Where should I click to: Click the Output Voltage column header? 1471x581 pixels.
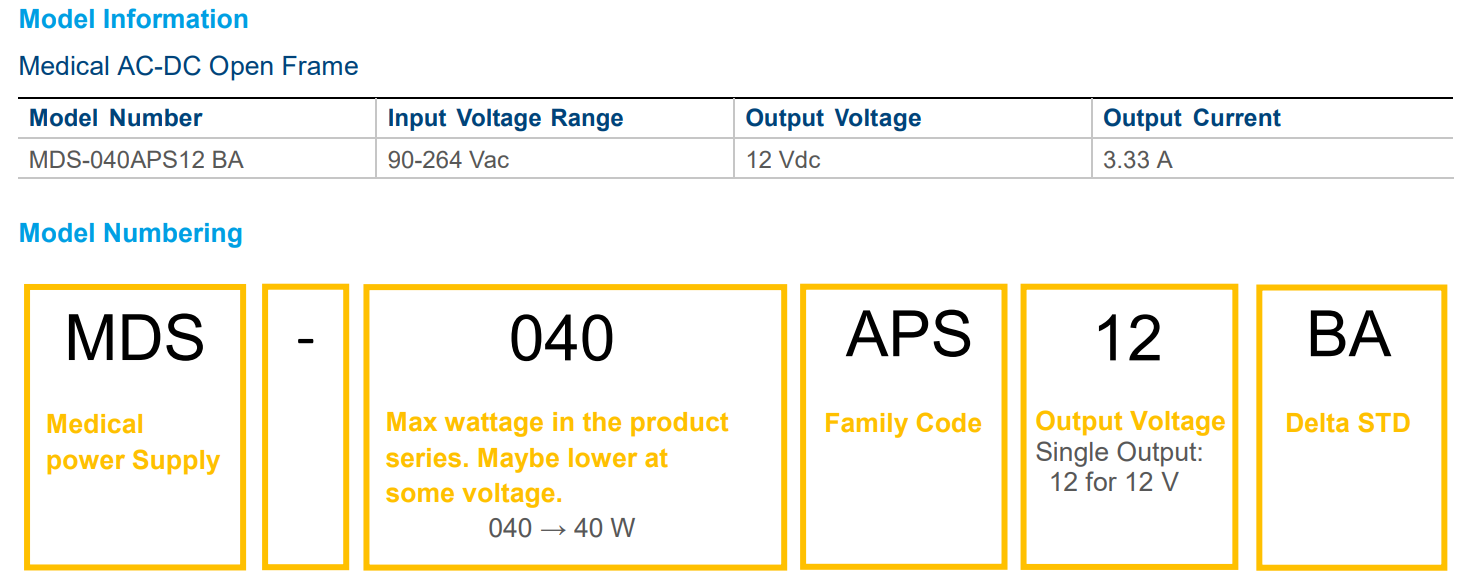click(833, 118)
